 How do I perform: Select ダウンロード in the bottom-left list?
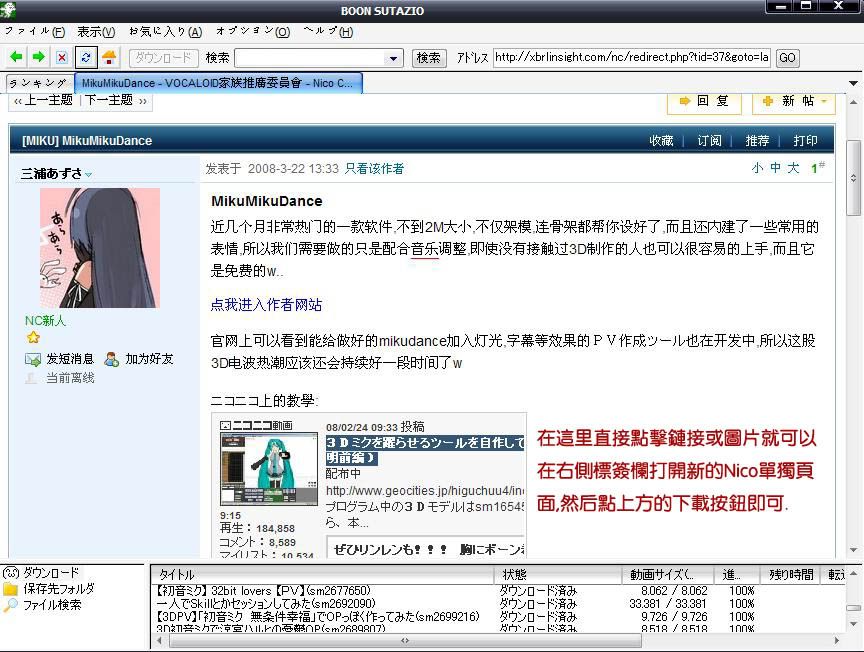tap(51, 573)
